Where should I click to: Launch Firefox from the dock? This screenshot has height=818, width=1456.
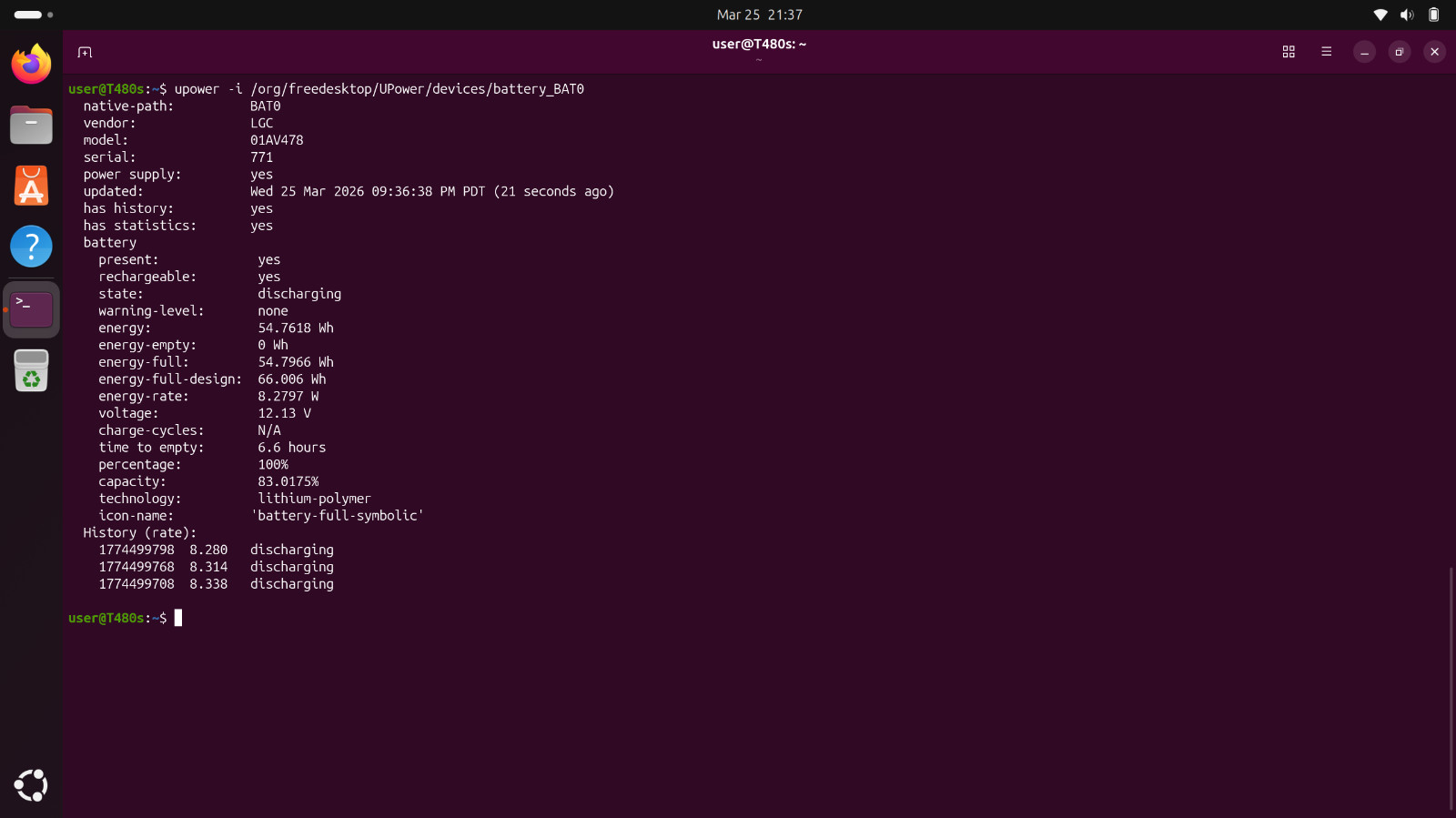pyautogui.click(x=31, y=65)
